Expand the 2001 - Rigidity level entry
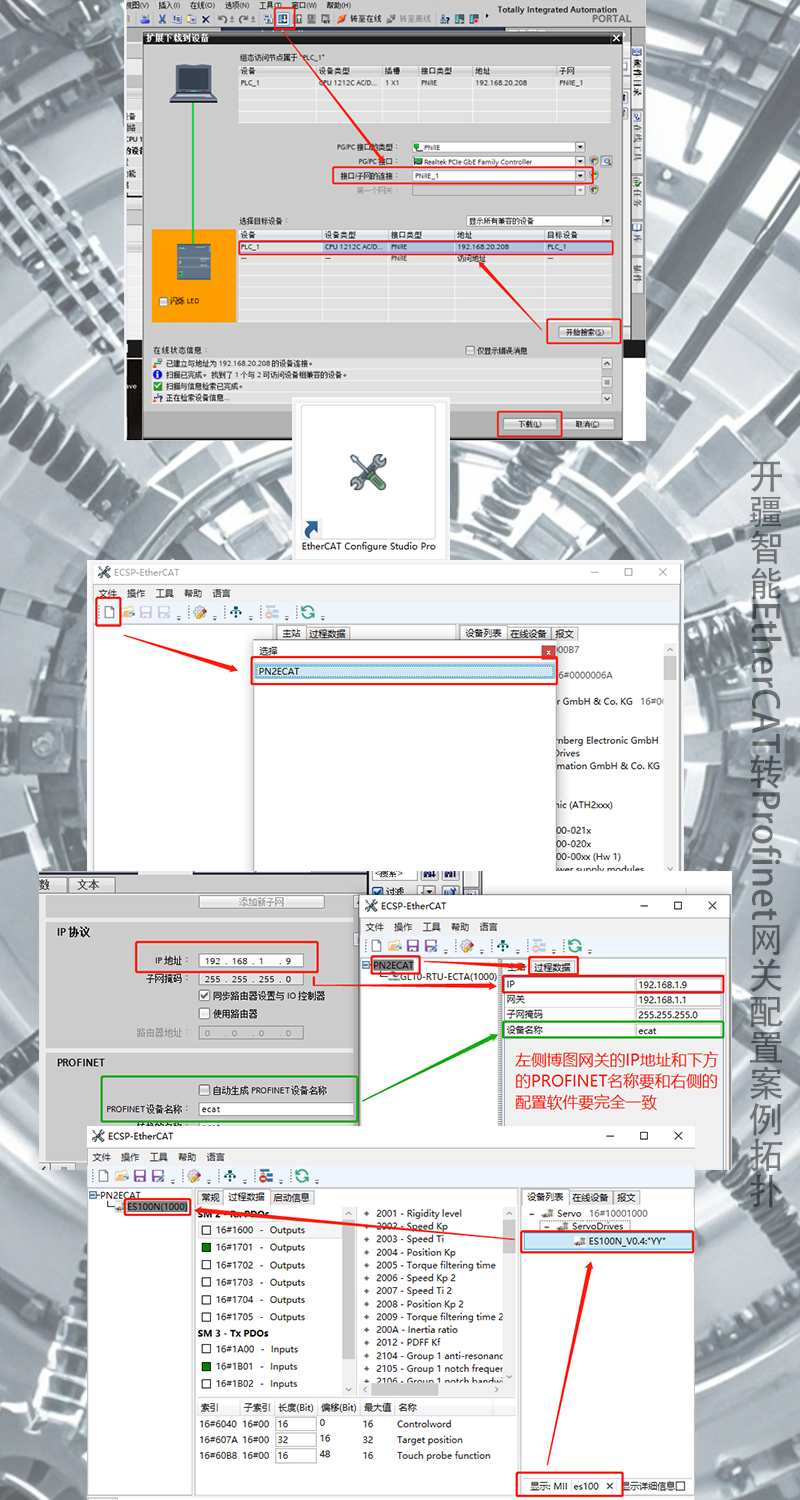Screen dimensions: 800x1500 [x=366, y=1214]
